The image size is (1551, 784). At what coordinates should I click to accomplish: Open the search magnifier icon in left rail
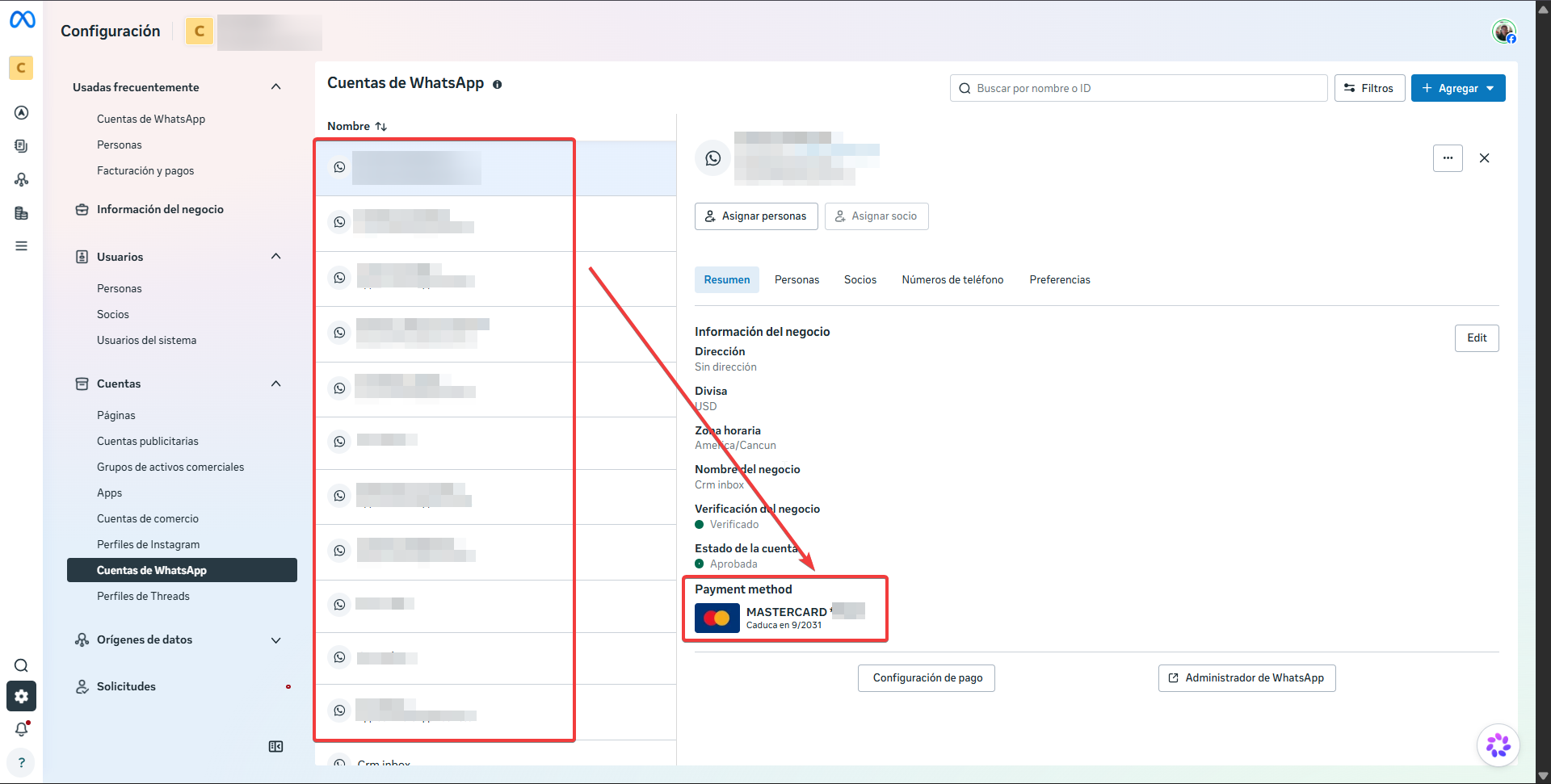[22, 665]
